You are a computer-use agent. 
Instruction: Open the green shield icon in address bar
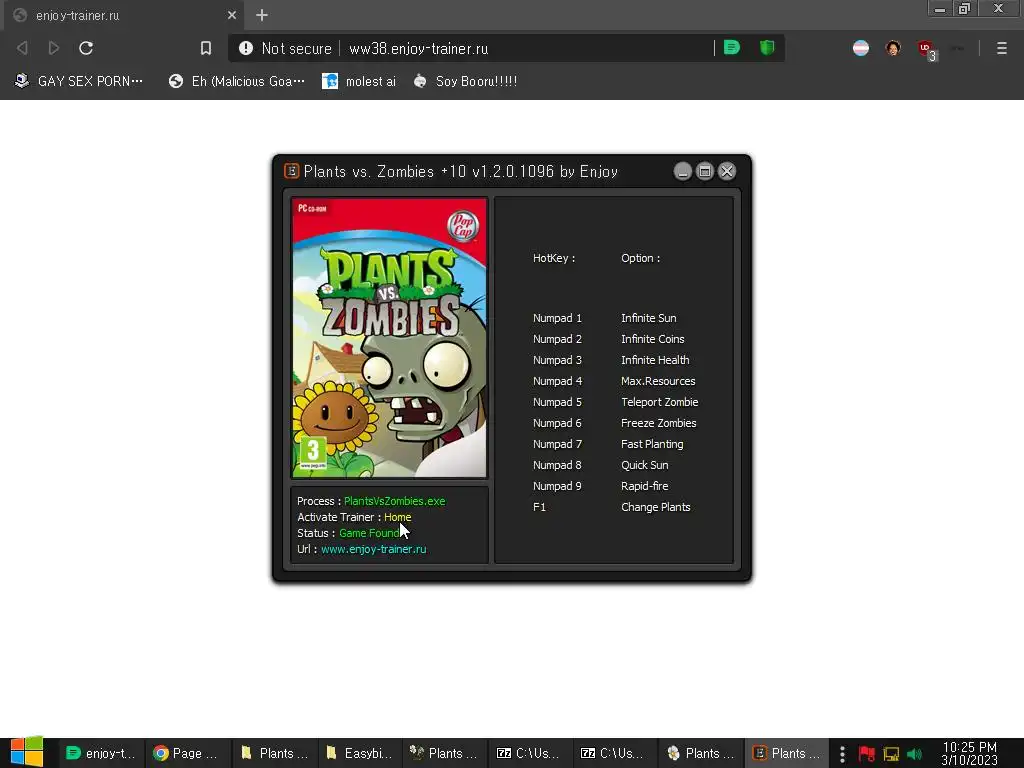[x=767, y=48]
